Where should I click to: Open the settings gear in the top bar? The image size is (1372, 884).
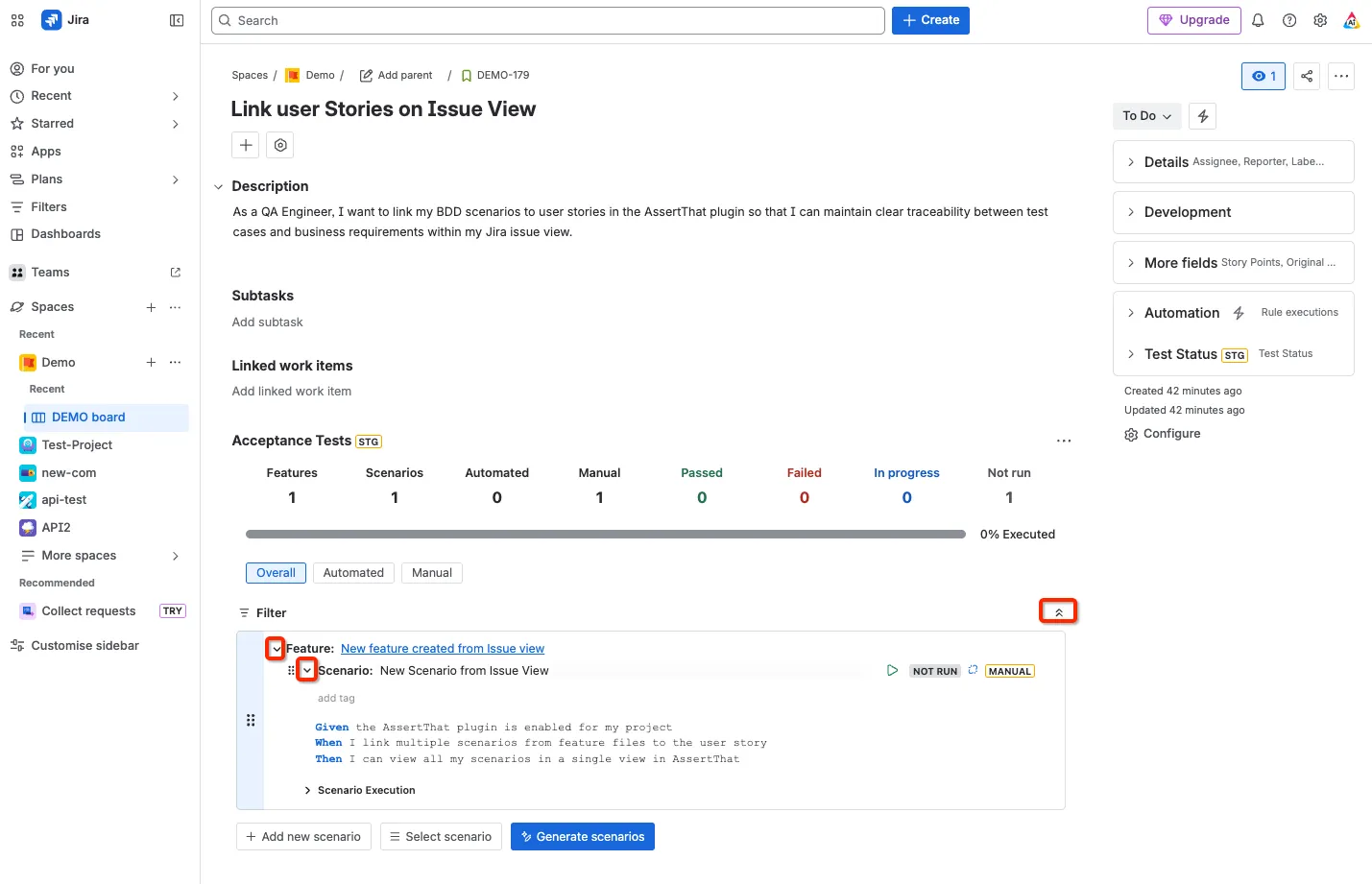coord(1320,20)
